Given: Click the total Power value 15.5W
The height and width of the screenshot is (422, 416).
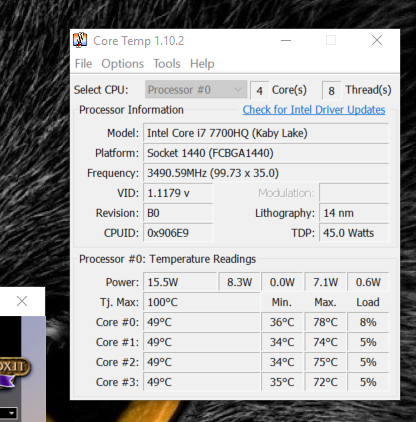Looking at the screenshot, I should coord(180,282).
